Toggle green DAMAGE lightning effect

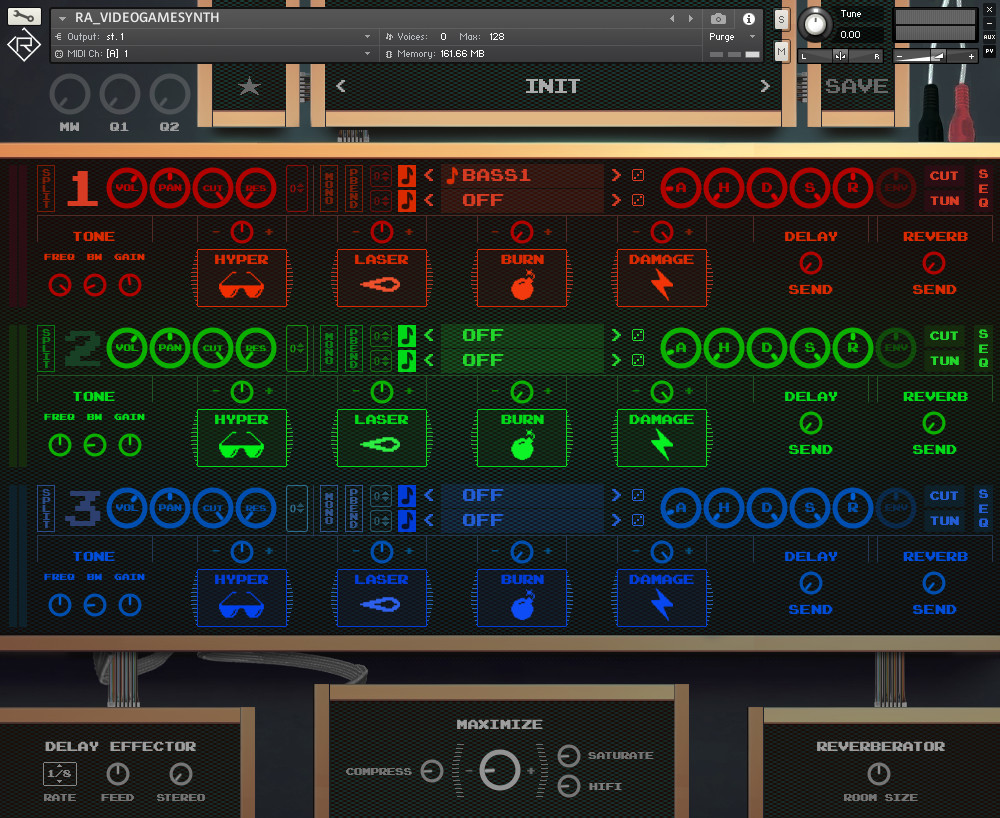click(x=662, y=438)
